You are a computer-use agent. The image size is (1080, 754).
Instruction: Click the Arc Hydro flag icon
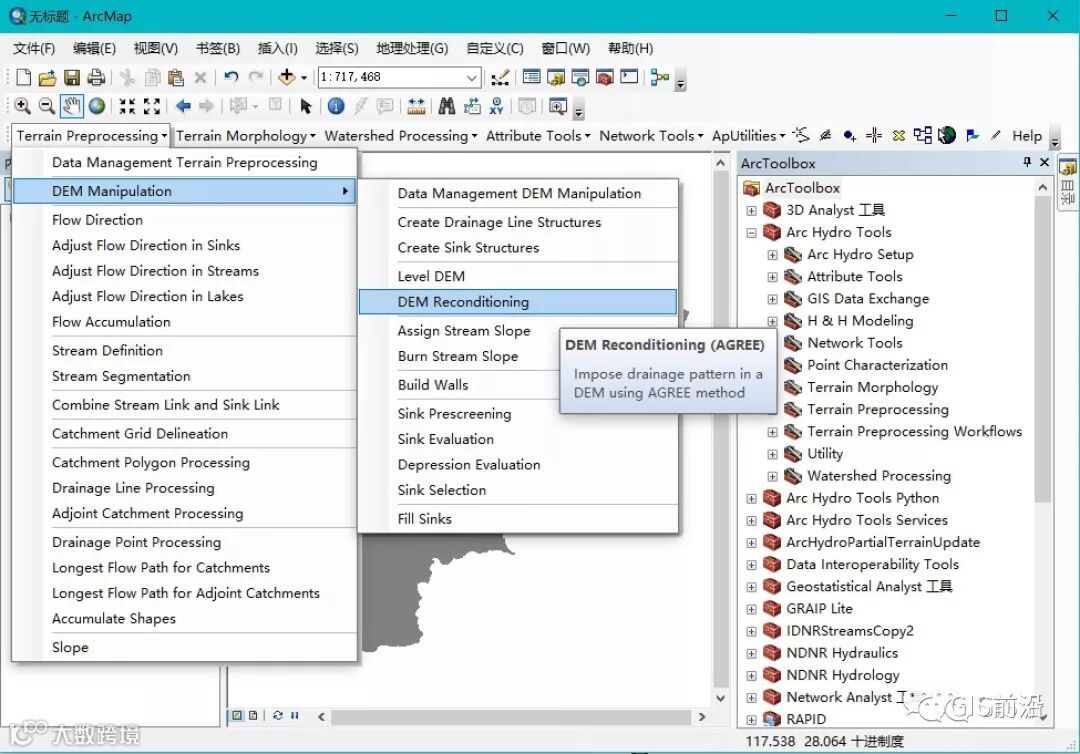point(973,136)
